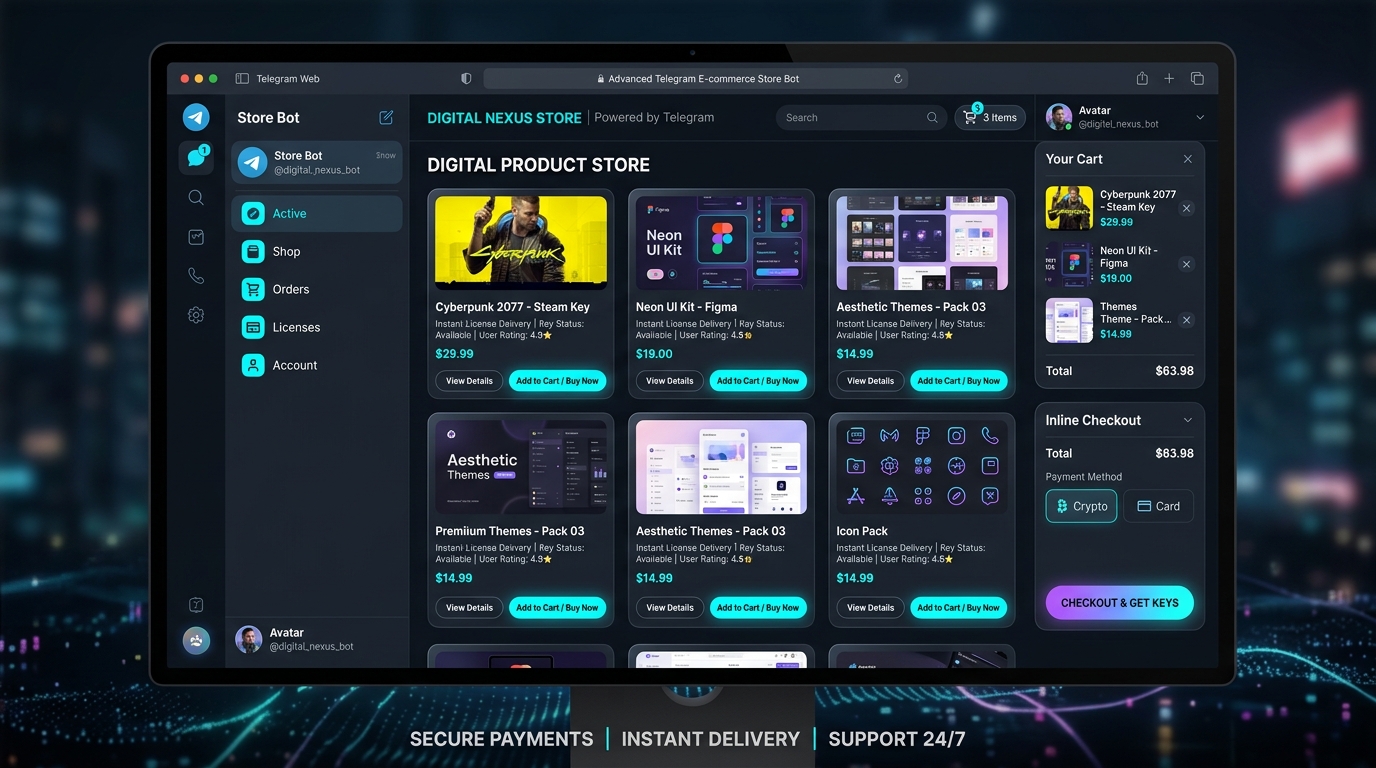
Task: Click the browser address bar
Action: click(697, 78)
